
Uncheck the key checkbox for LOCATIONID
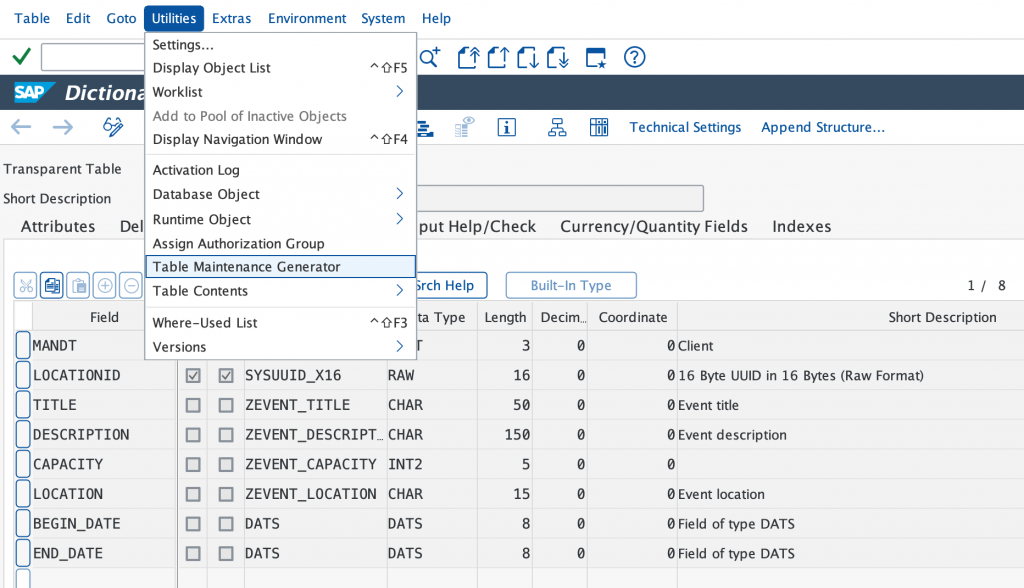point(193,375)
